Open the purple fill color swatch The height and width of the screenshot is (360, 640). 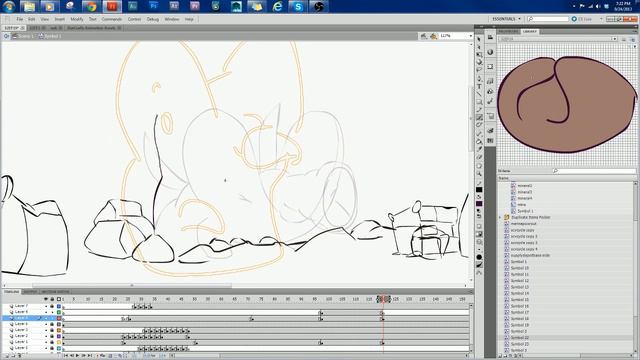479,204
